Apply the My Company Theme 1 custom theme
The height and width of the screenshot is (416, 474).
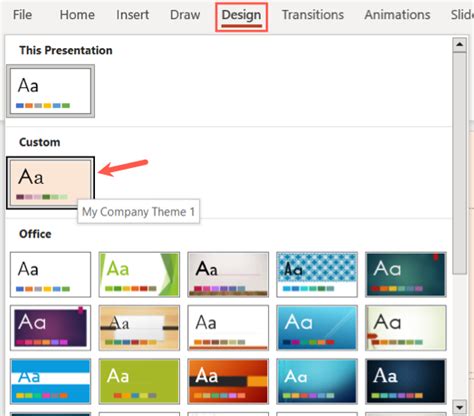50,183
